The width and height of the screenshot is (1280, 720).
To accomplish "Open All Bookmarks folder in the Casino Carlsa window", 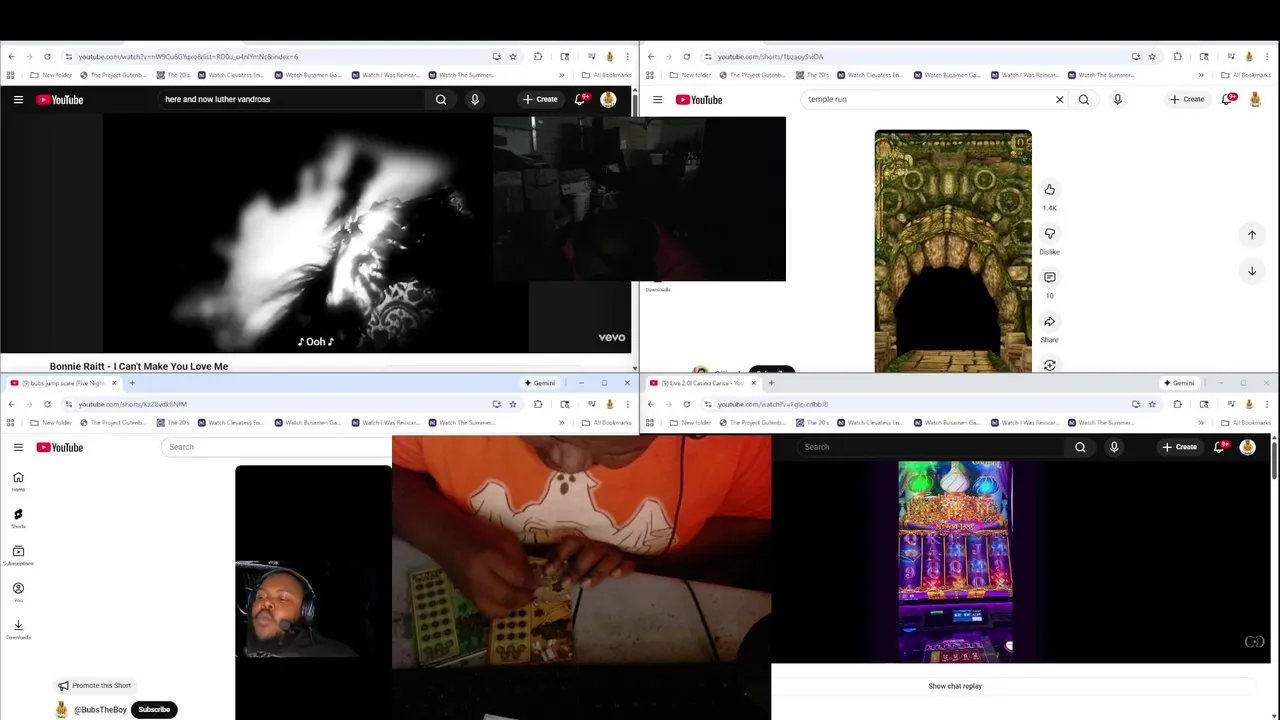I will click(1246, 423).
